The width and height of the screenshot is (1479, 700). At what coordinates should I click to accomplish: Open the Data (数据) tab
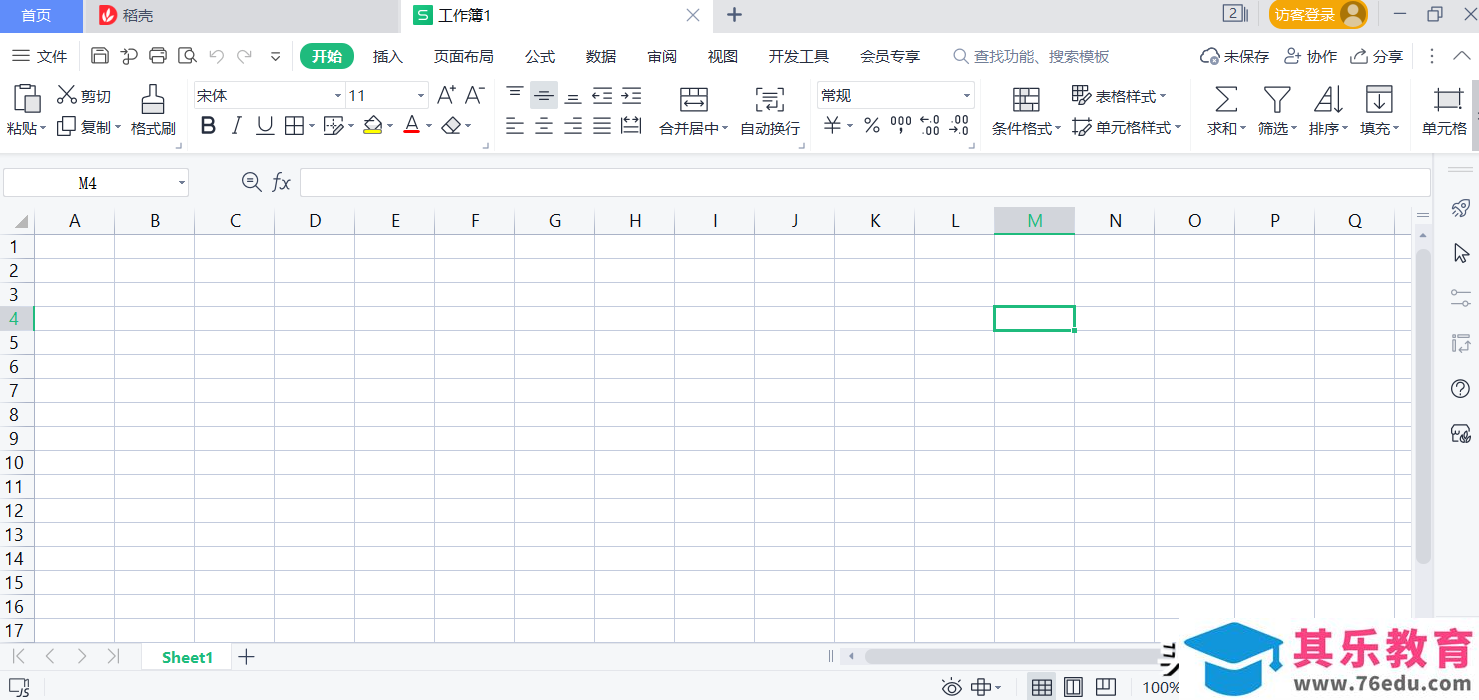tap(601, 56)
